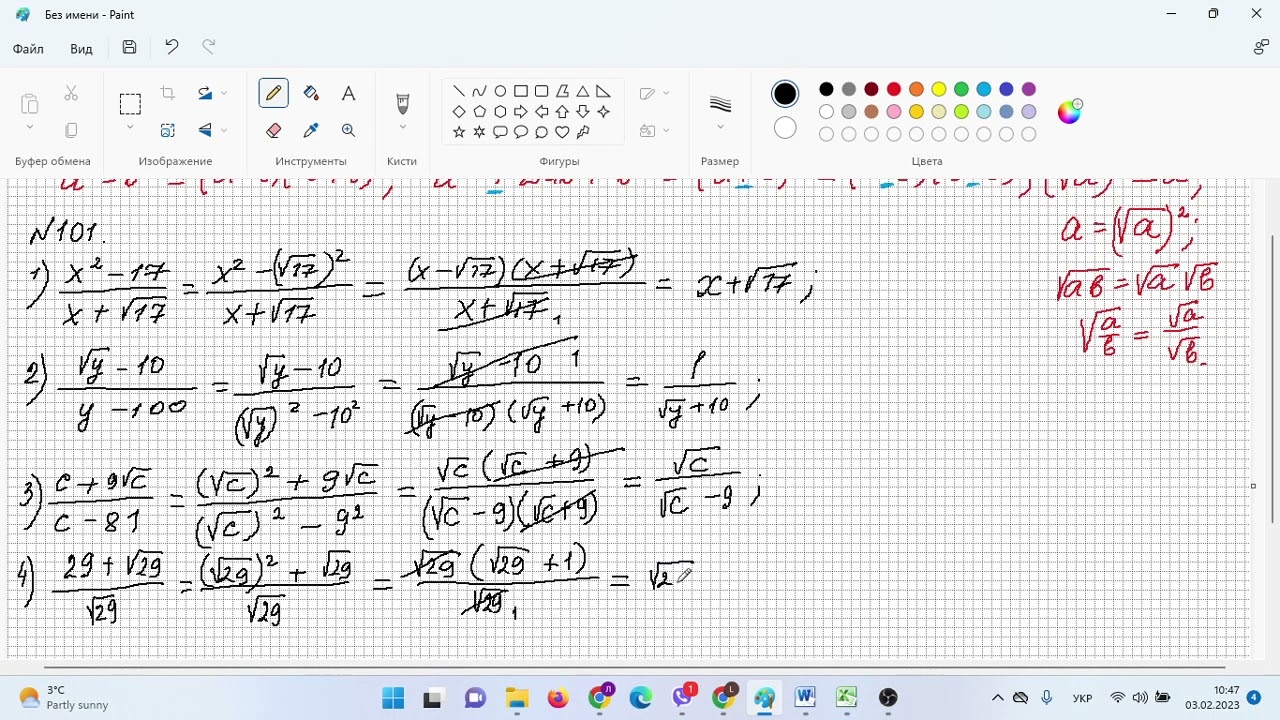The image size is (1280, 720).
Task: Pick the orange color swatch
Action: click(916, 89)
